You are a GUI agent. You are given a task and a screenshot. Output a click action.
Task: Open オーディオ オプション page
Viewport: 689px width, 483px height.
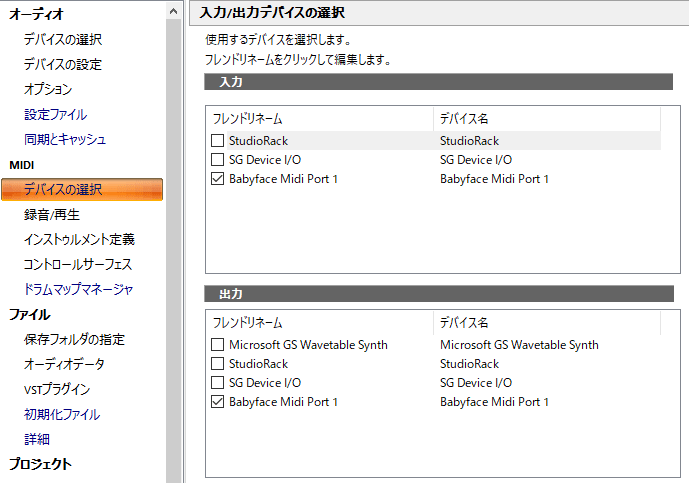click(x=48, y=89)
